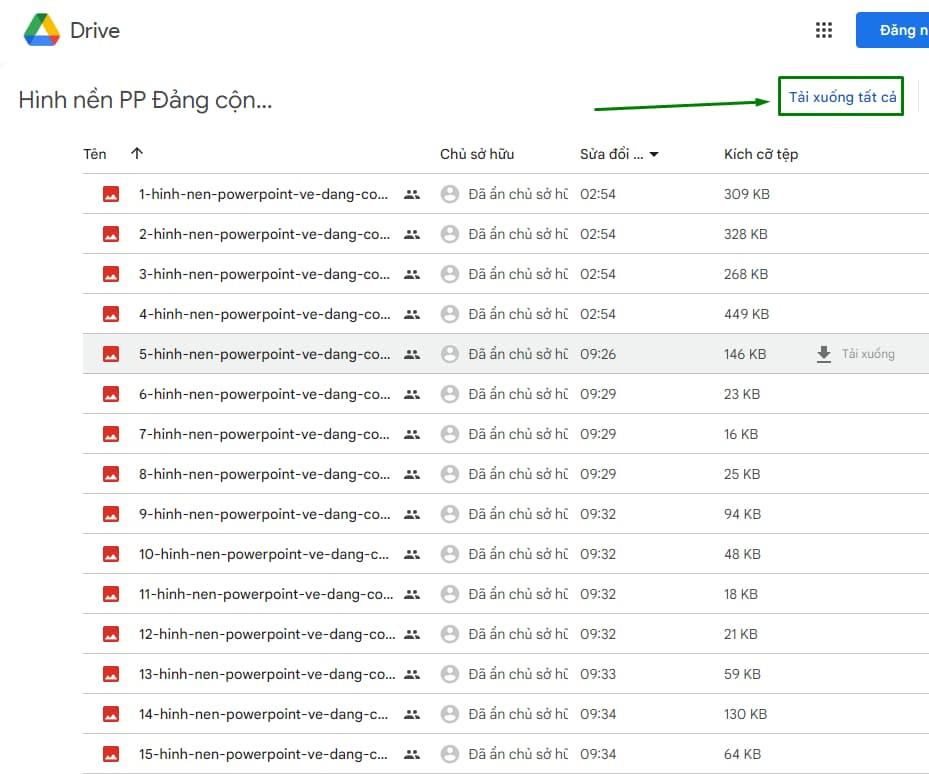
Task: Click owner avatar icon on 14-hinh-nen row
Action: (450, 714)
